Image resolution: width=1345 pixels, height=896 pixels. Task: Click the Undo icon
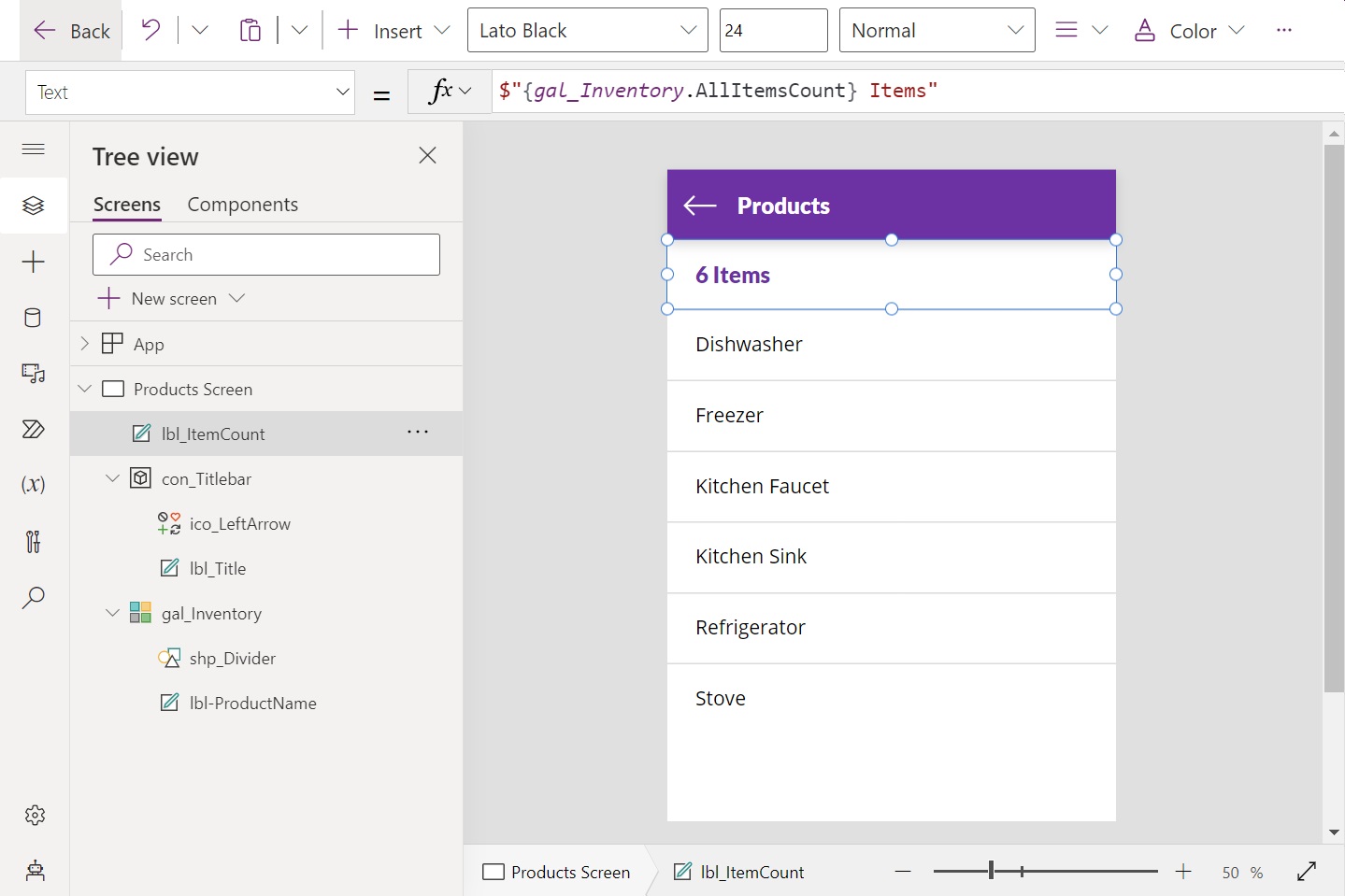click(x=150, y=29)
